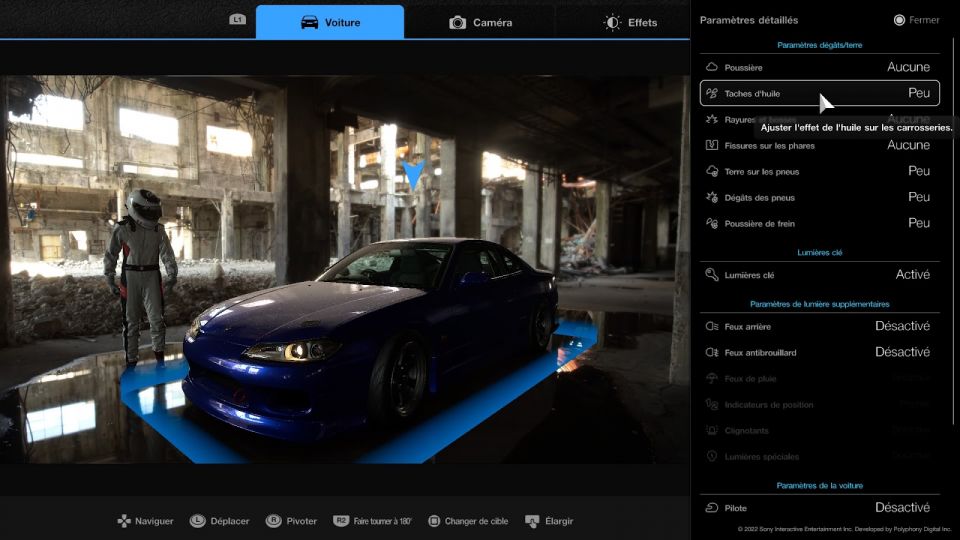
Task: Click Changer de cible label
Action: tap(476, 521)
